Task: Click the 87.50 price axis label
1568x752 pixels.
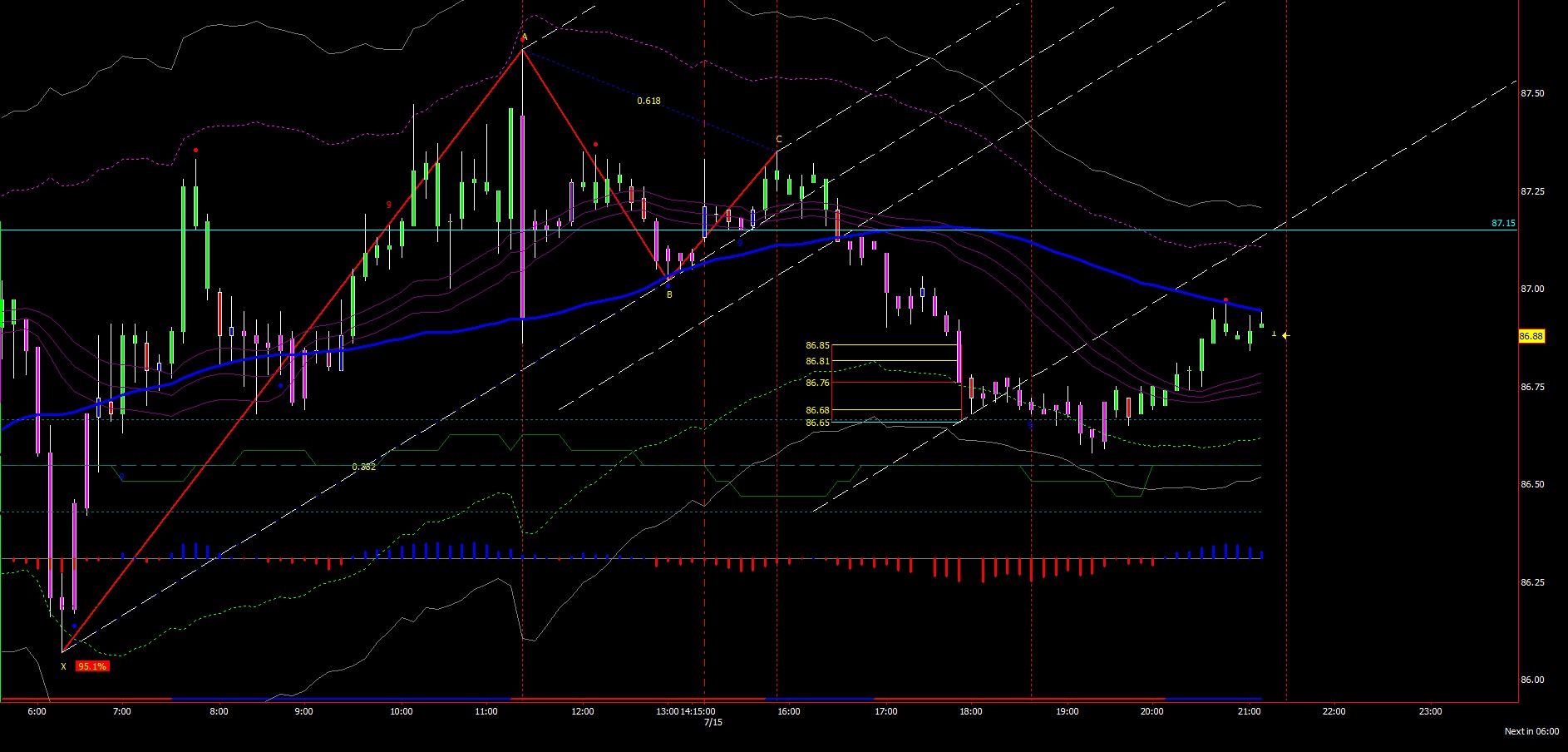Action: coord(1532,93)
